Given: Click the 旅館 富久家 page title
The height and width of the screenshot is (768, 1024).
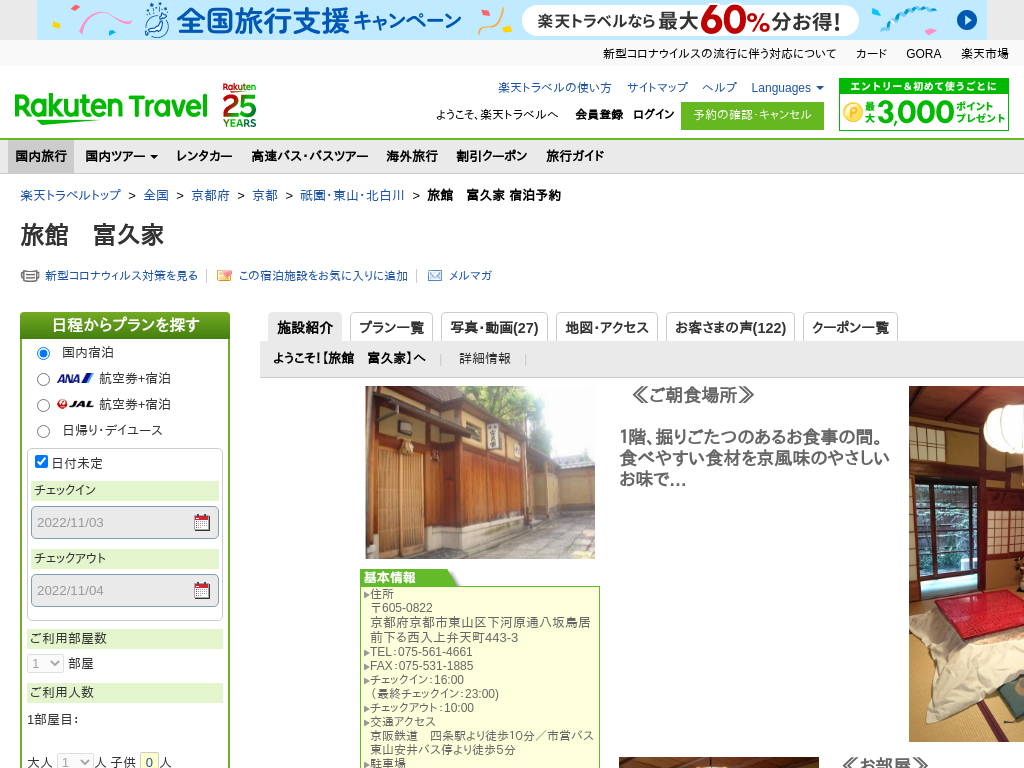Looking at the screenshot, I should [x=92, y=235].
